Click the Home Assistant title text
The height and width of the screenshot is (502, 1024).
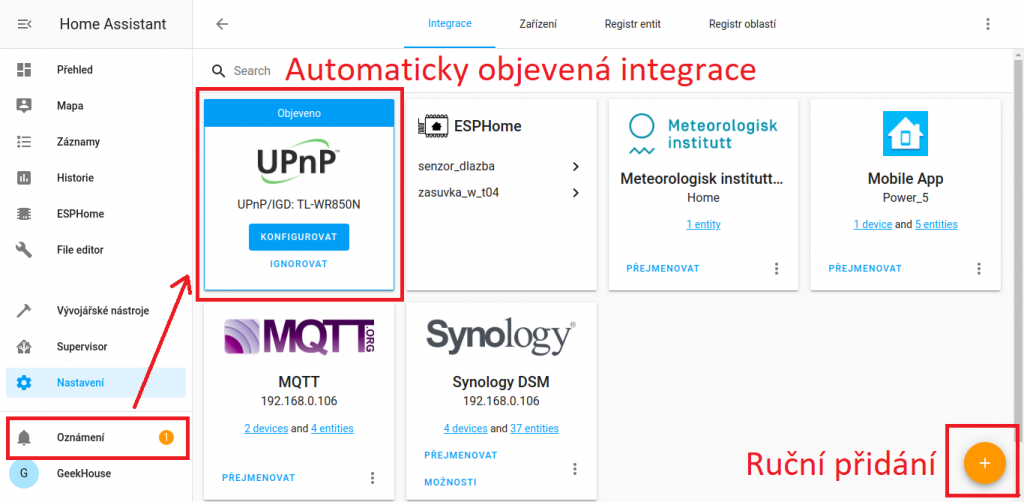point(113,24)
